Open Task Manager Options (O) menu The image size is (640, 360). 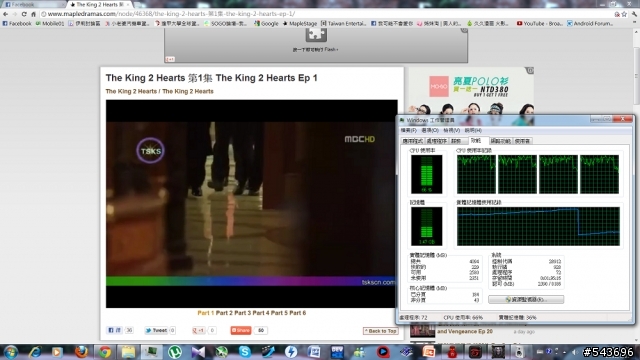(x=430, y=130)
